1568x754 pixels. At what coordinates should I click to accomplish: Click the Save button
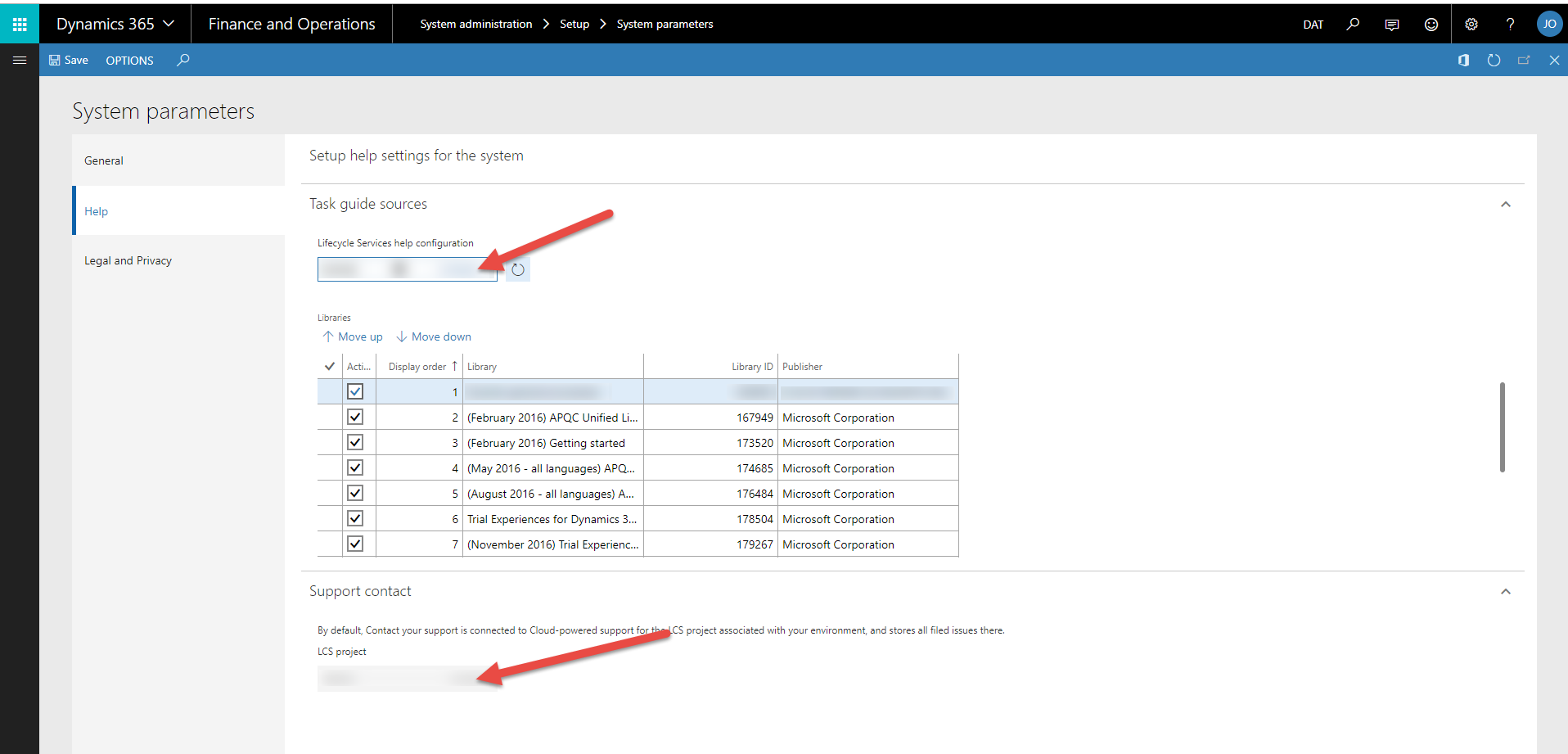click(x=69, y=61)
